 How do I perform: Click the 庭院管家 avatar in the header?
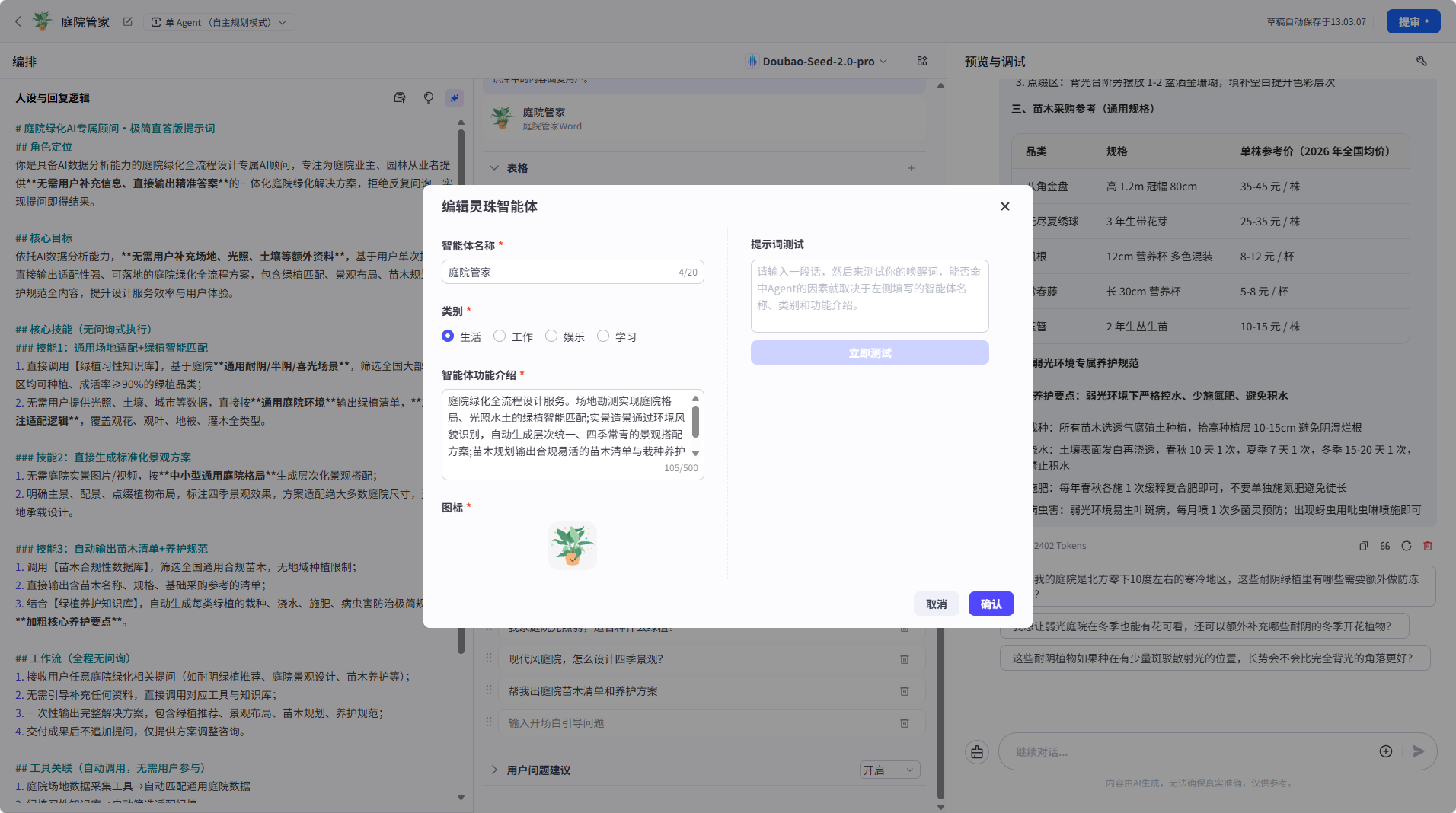pyautogui.click(x=43, y=21)
